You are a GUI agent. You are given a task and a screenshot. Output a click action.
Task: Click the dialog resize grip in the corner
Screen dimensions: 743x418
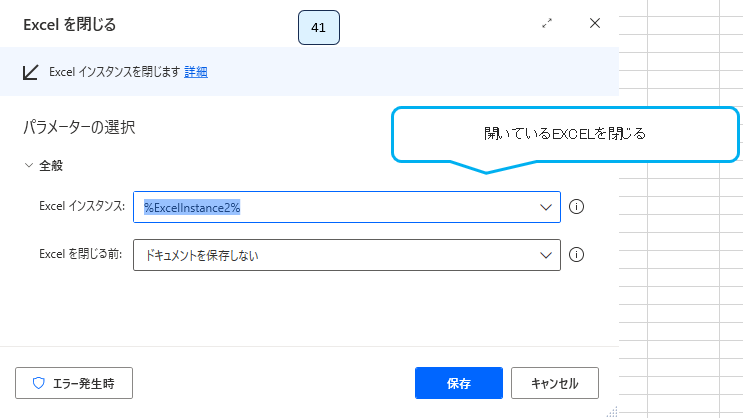(x=612, y=411)
